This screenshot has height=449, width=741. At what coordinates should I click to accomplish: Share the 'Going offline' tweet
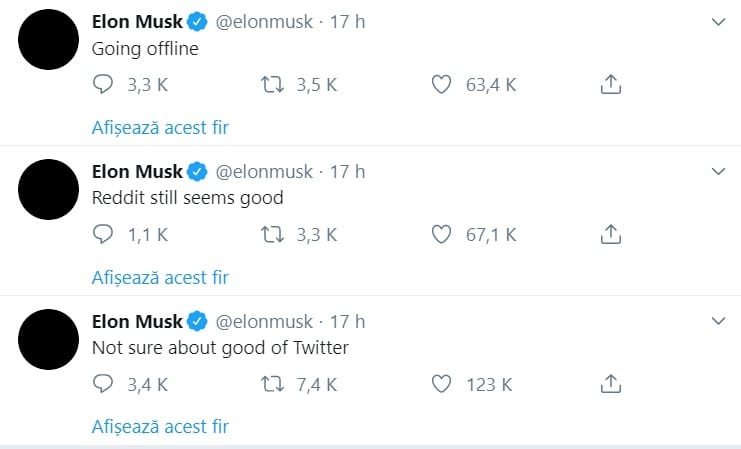pyautogui.click(x=611, y=85)
